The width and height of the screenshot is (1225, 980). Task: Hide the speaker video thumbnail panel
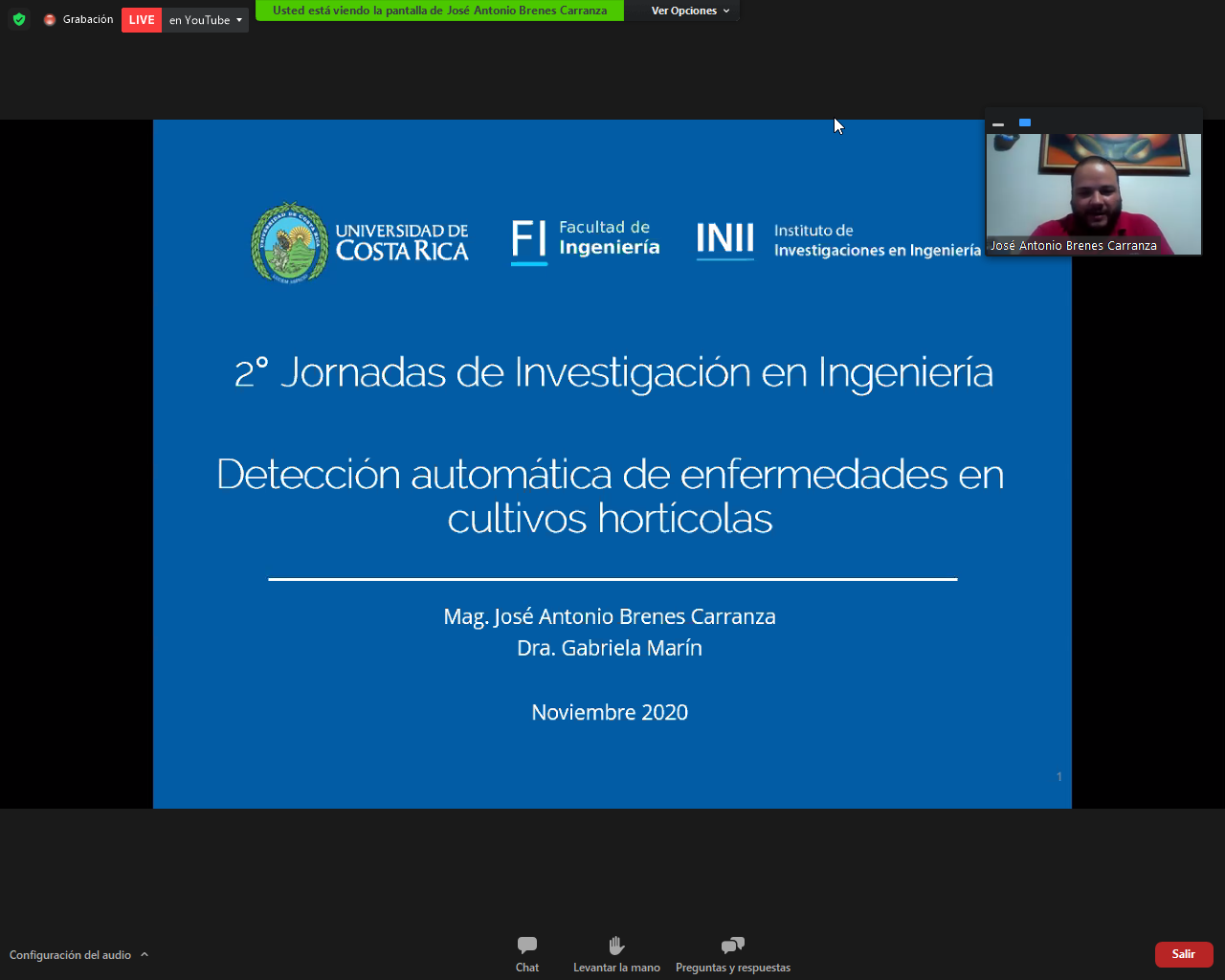998,123
